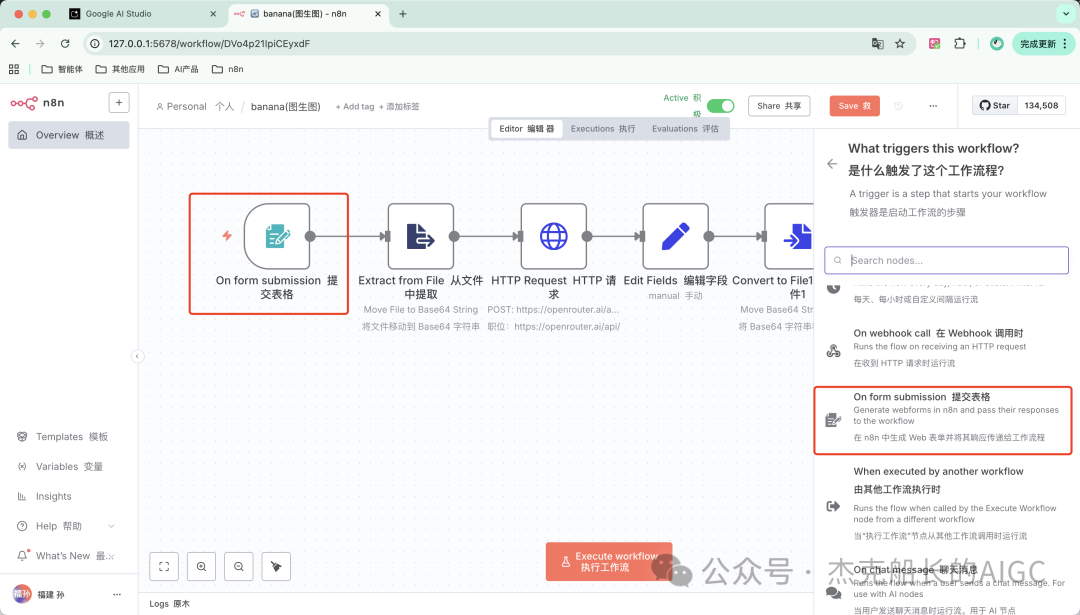
Task: Open user account options ellipsis menu
Action: (116, 594)
